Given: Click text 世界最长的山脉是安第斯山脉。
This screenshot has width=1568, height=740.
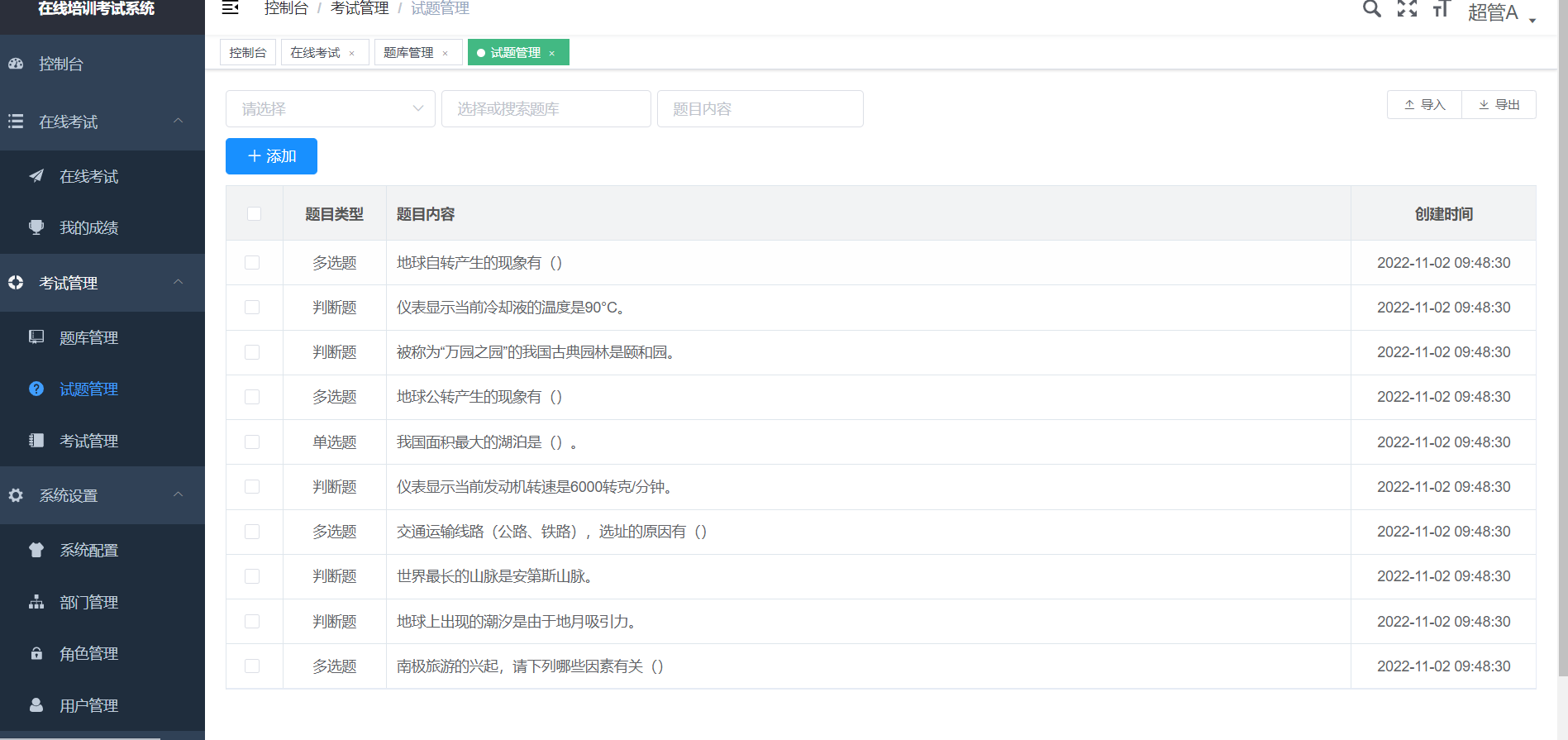Looking at the screenshot, I should pos(496,576).
